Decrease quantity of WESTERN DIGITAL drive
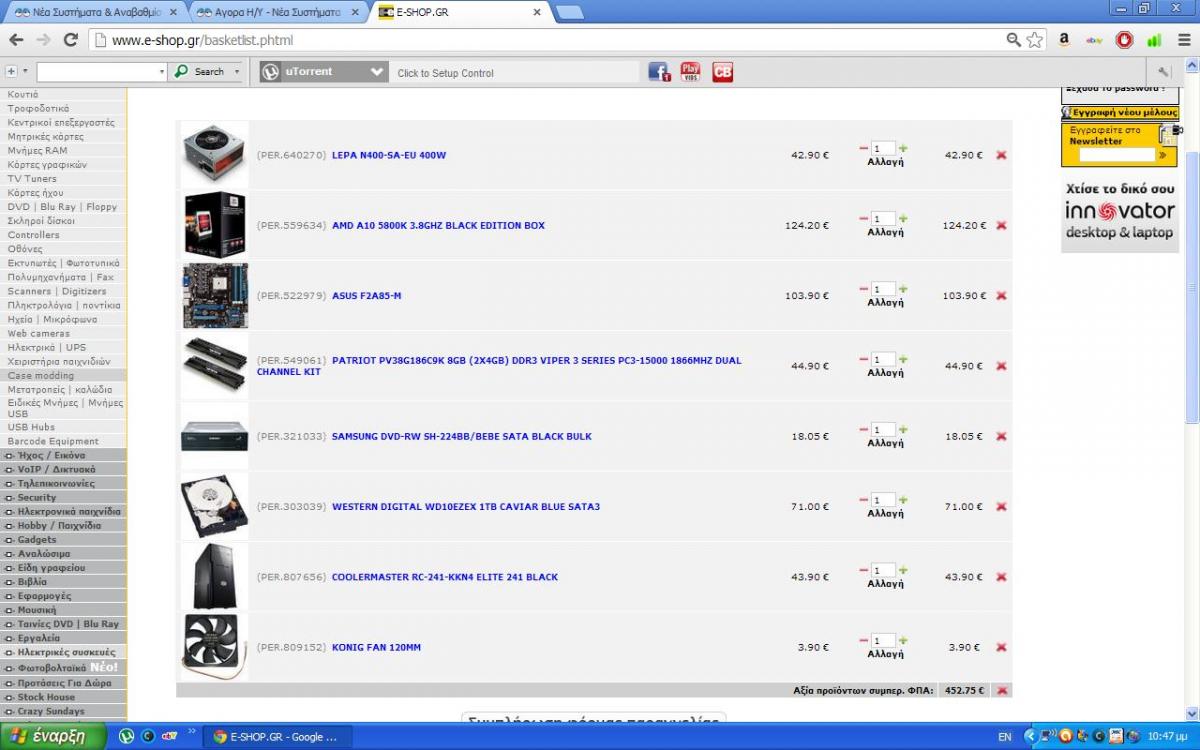 point(863,500)
